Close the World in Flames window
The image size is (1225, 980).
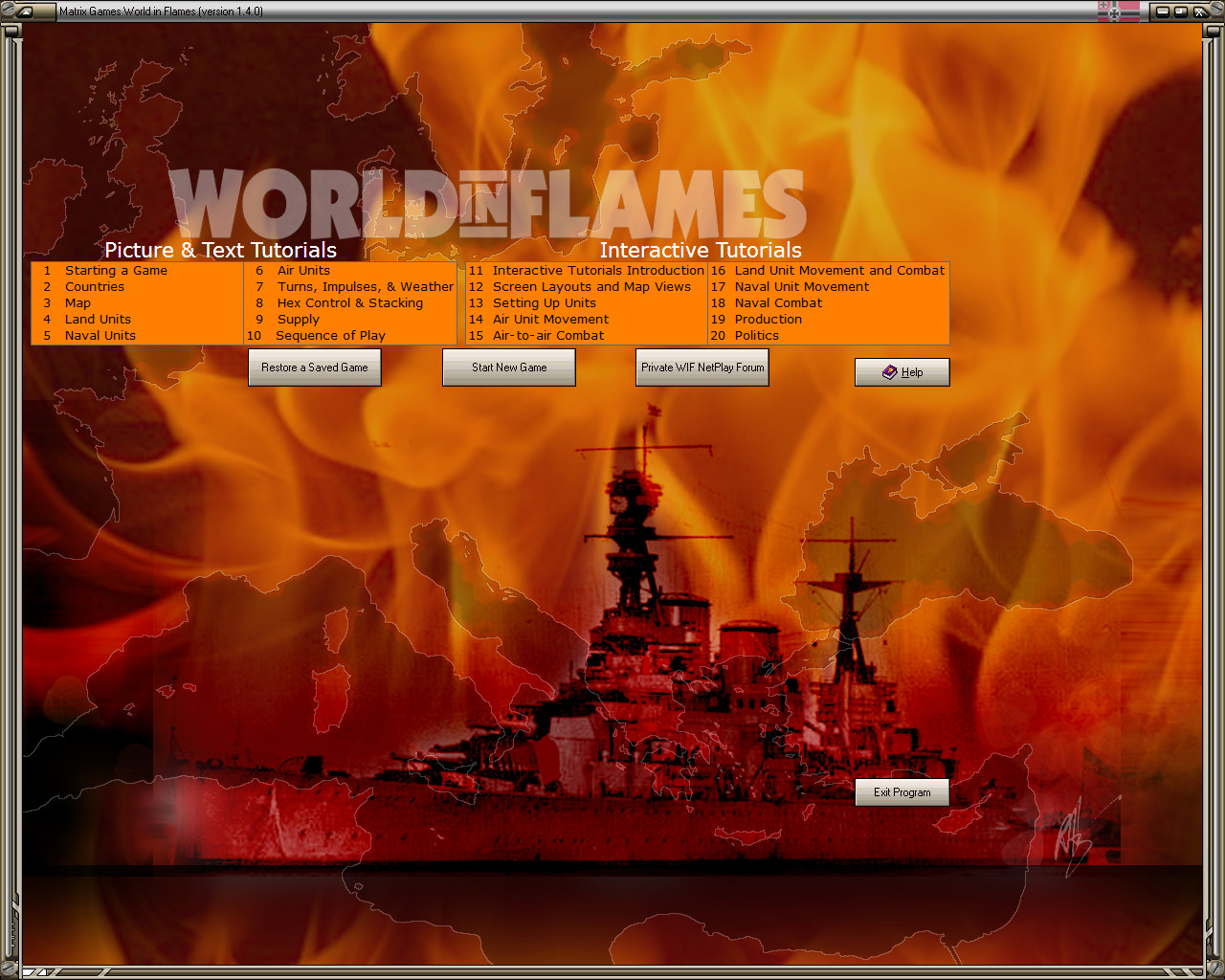point(1199,11)
